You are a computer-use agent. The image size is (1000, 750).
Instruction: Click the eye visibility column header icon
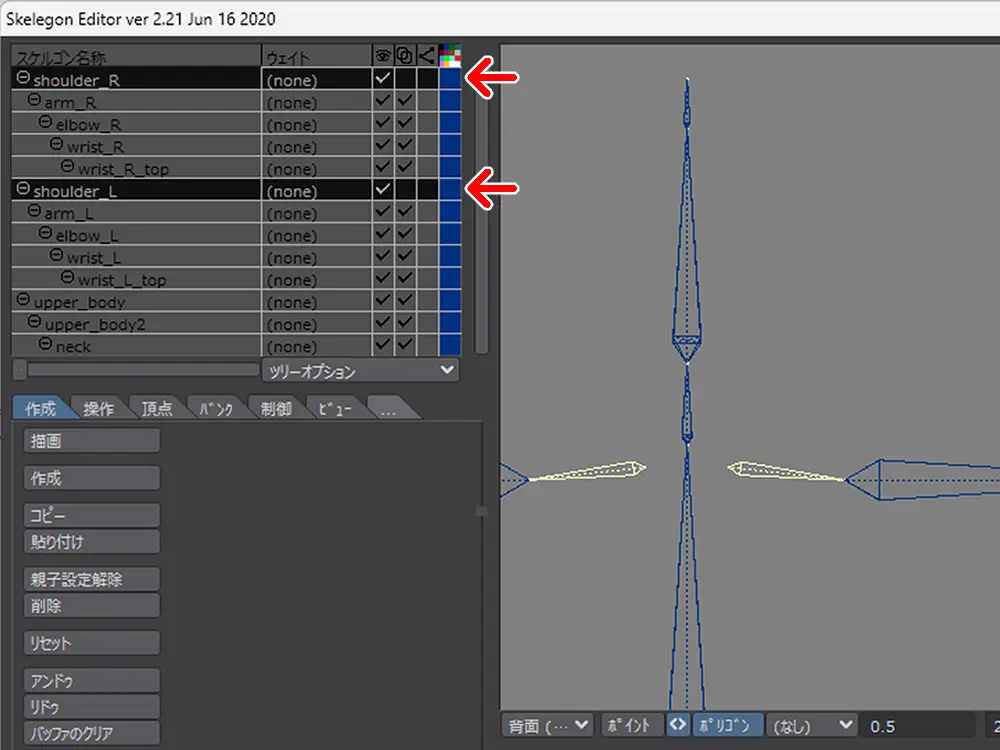(383, 56)
